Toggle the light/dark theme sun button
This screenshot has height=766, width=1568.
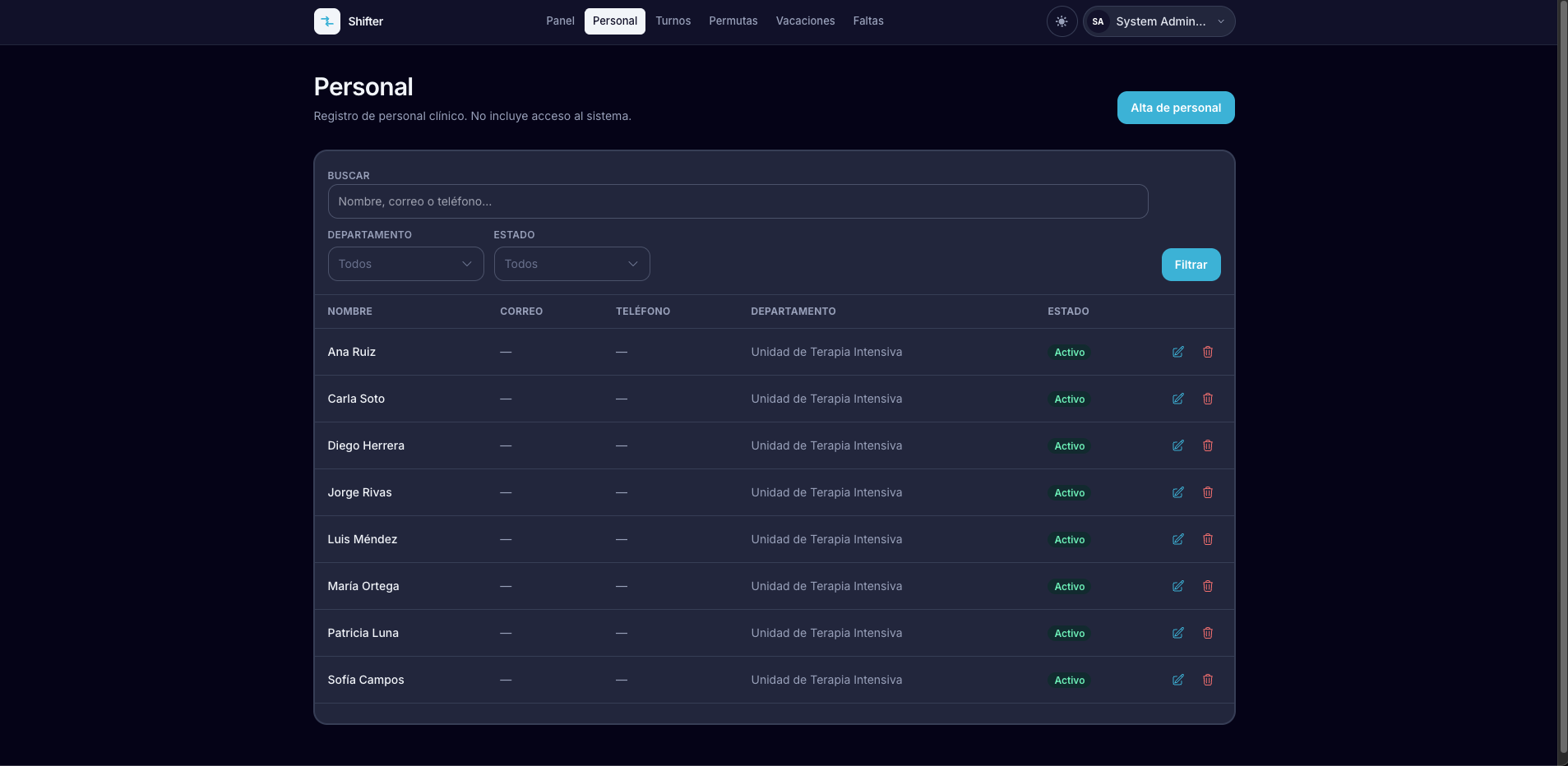pyautogui.click(x=1062, y=21)
